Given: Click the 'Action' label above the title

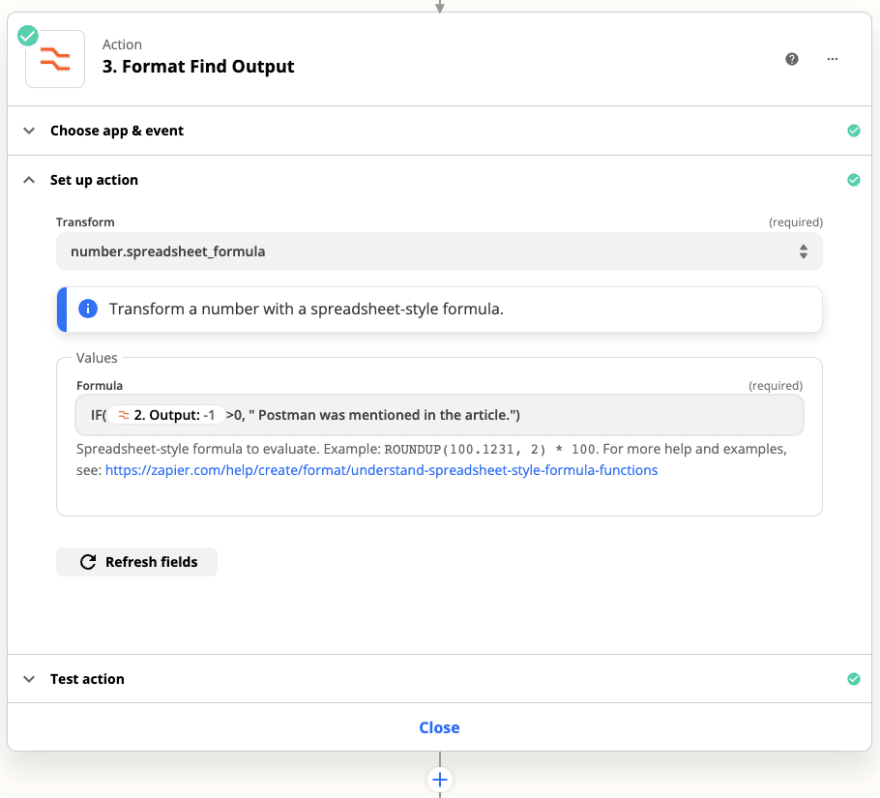Looking at the screenshot, I should pos(122,44).
